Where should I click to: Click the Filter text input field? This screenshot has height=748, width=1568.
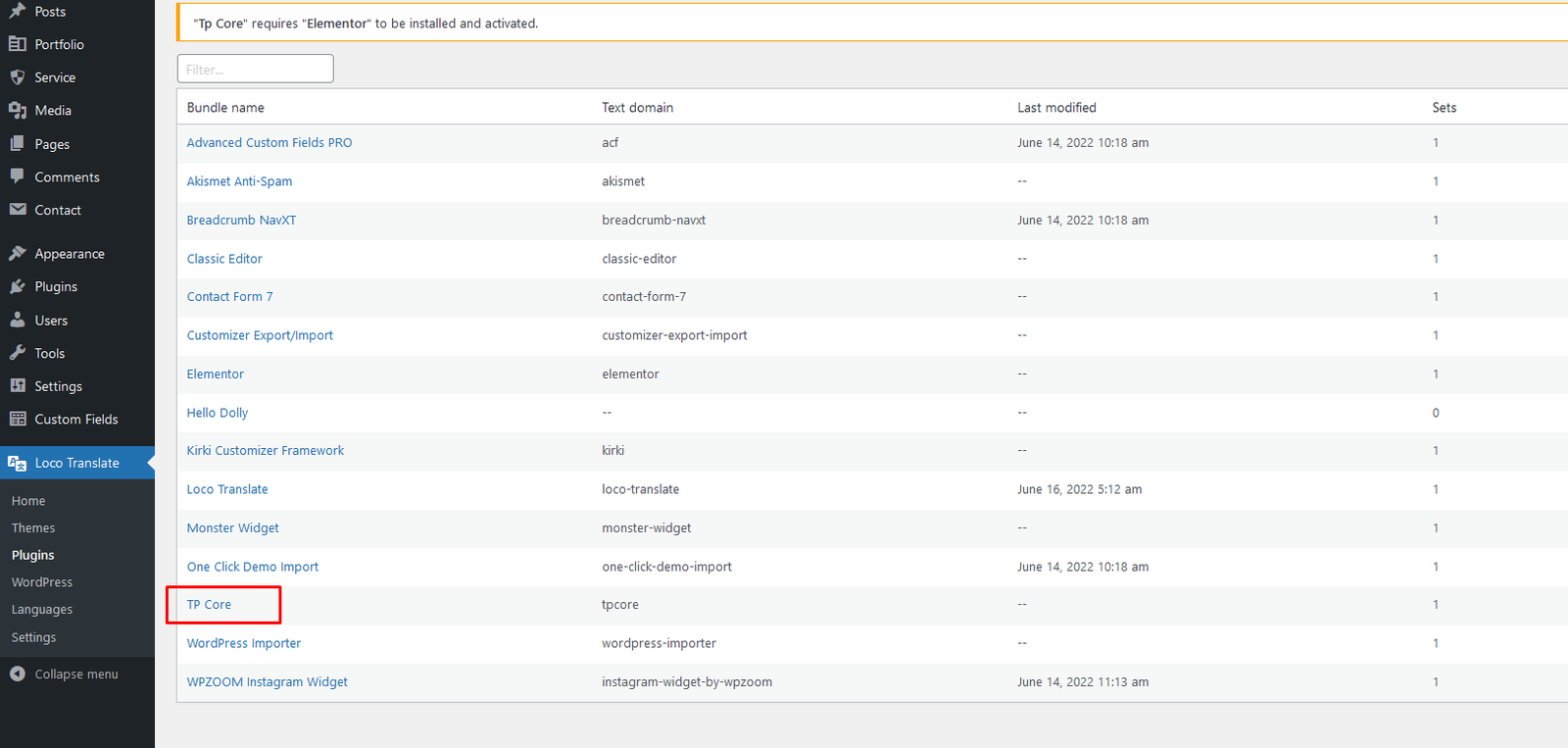coord(255,69)
